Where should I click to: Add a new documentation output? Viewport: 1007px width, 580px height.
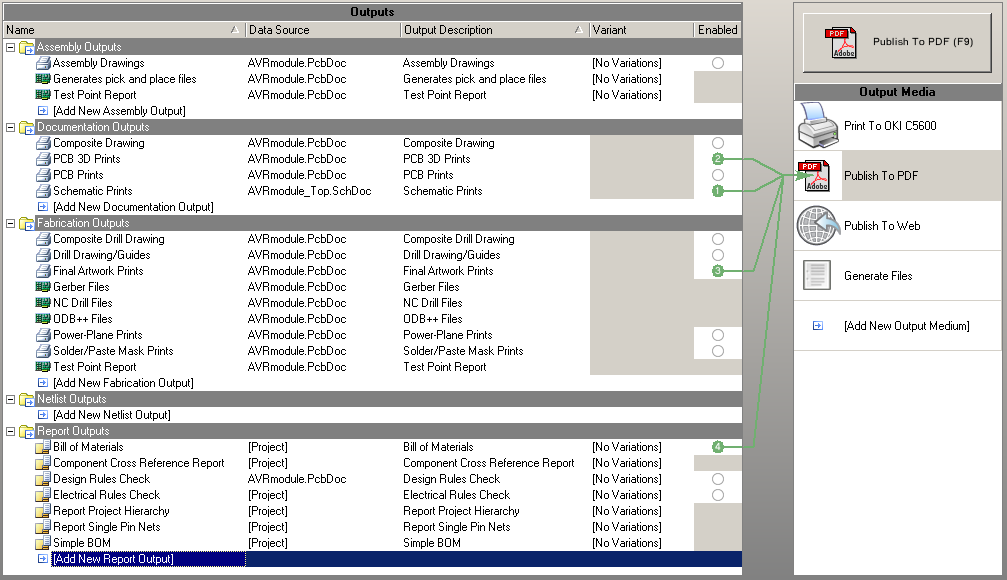click(x=133, y=207)
